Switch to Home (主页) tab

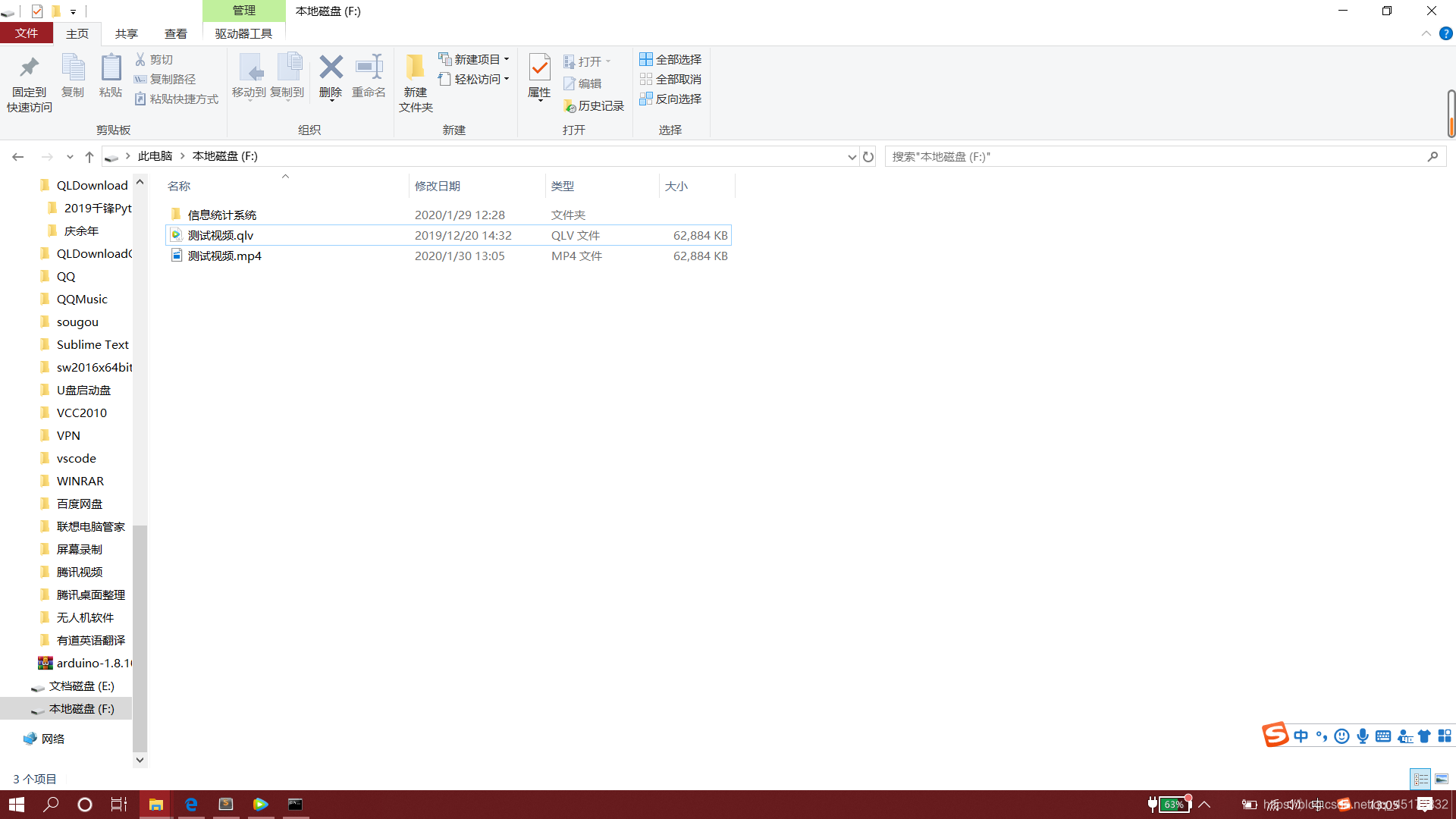coord(77,33)
